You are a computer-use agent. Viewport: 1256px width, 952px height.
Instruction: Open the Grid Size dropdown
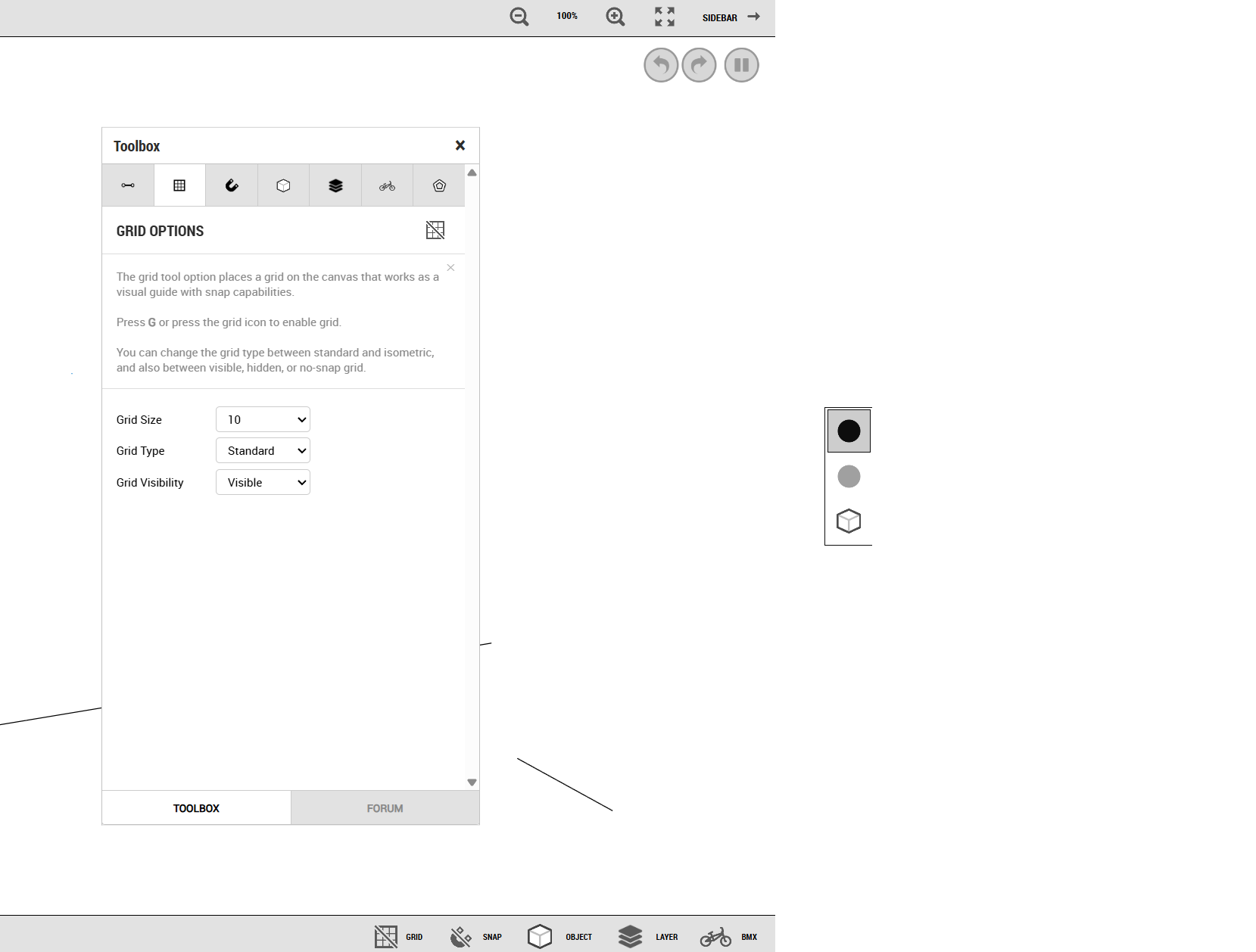pos(262,419)
